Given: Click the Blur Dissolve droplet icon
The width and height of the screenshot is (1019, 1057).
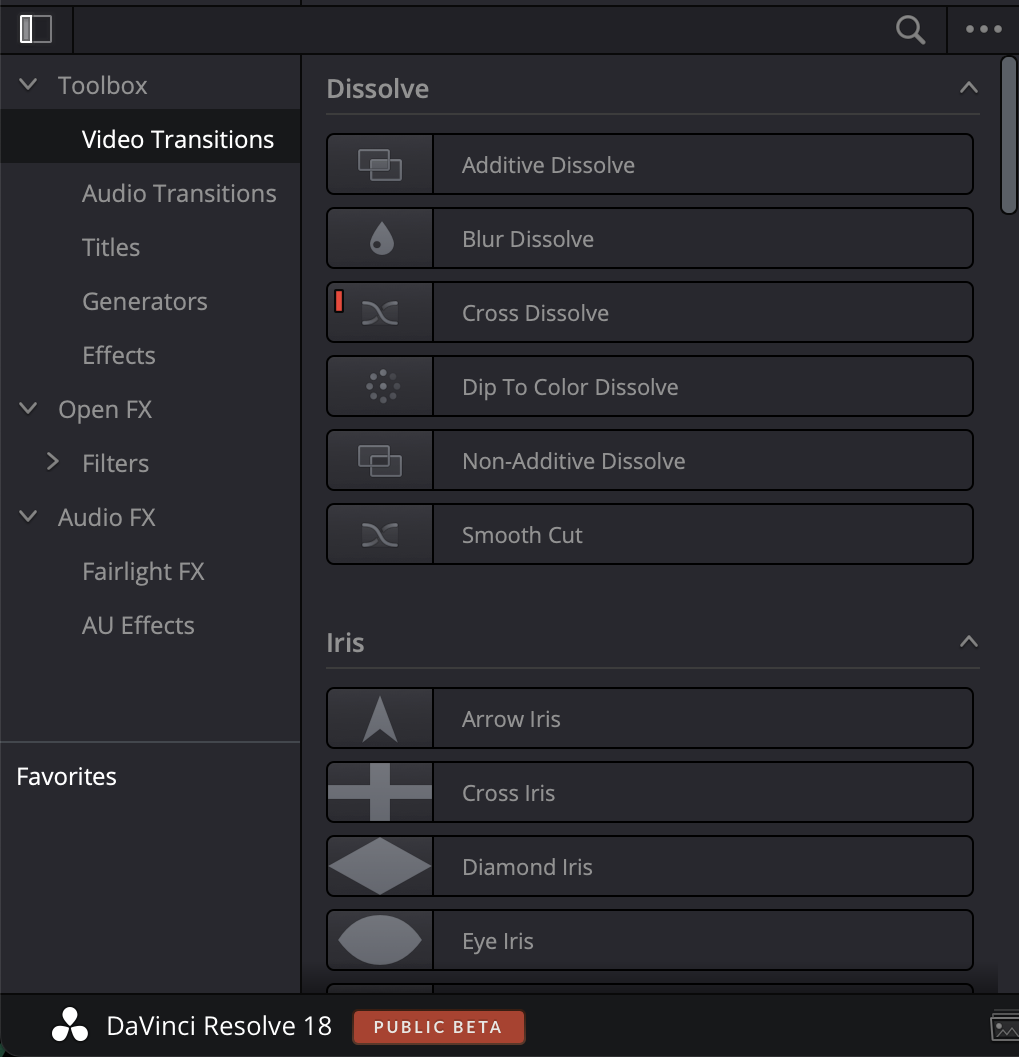Looking at the screenshot, I should (x=378, y=237).
